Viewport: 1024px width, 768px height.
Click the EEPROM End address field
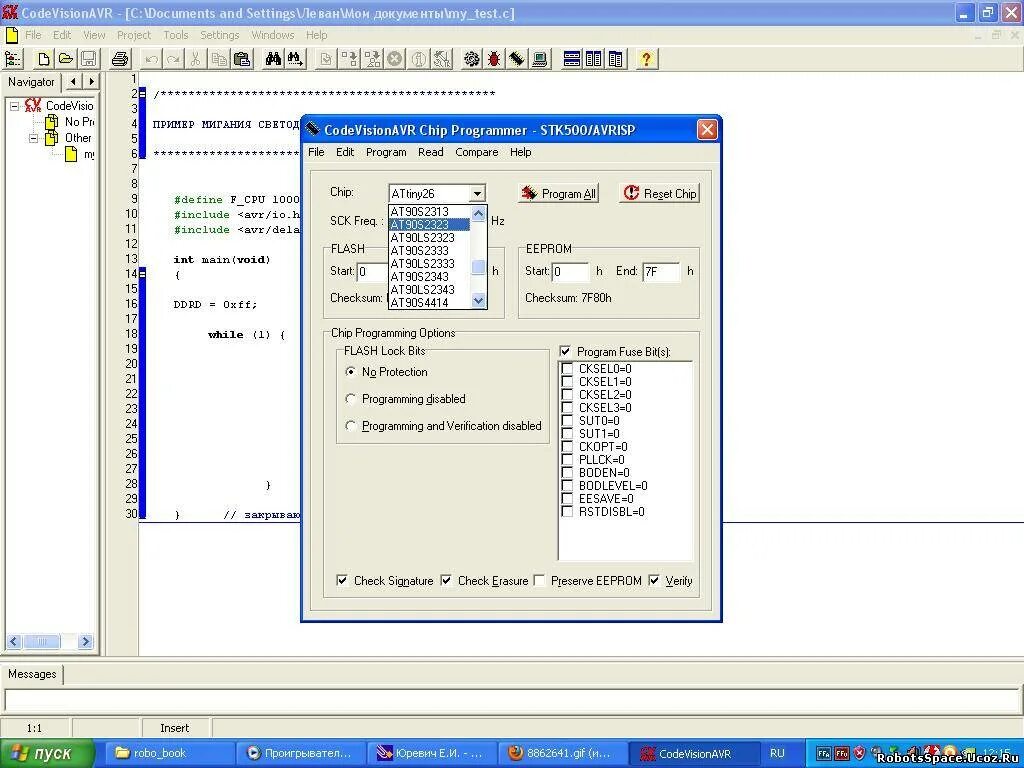(x=661, y=272)
